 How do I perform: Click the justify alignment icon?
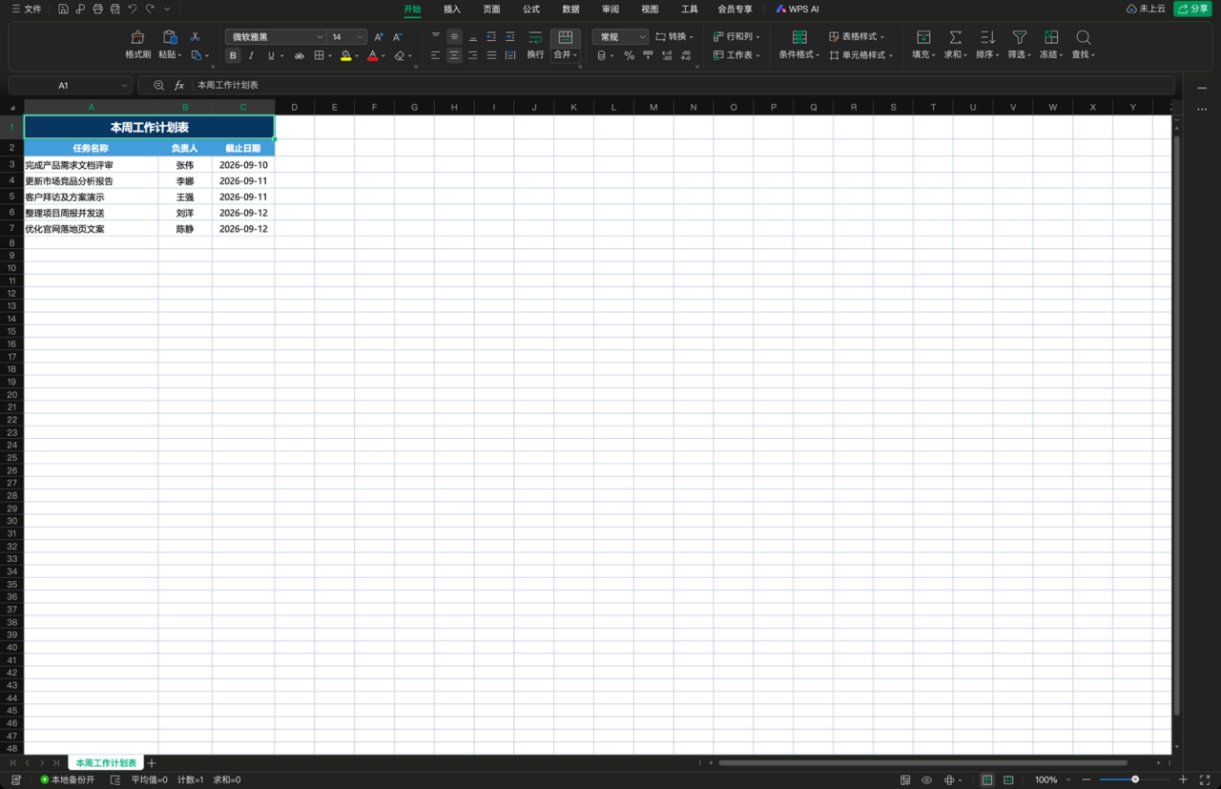coord(491,56)
